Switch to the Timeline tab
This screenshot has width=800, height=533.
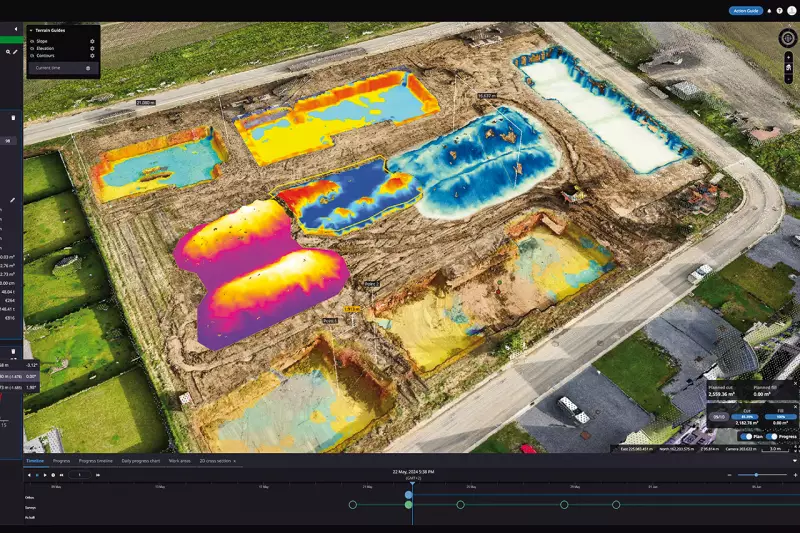(35, 461)
